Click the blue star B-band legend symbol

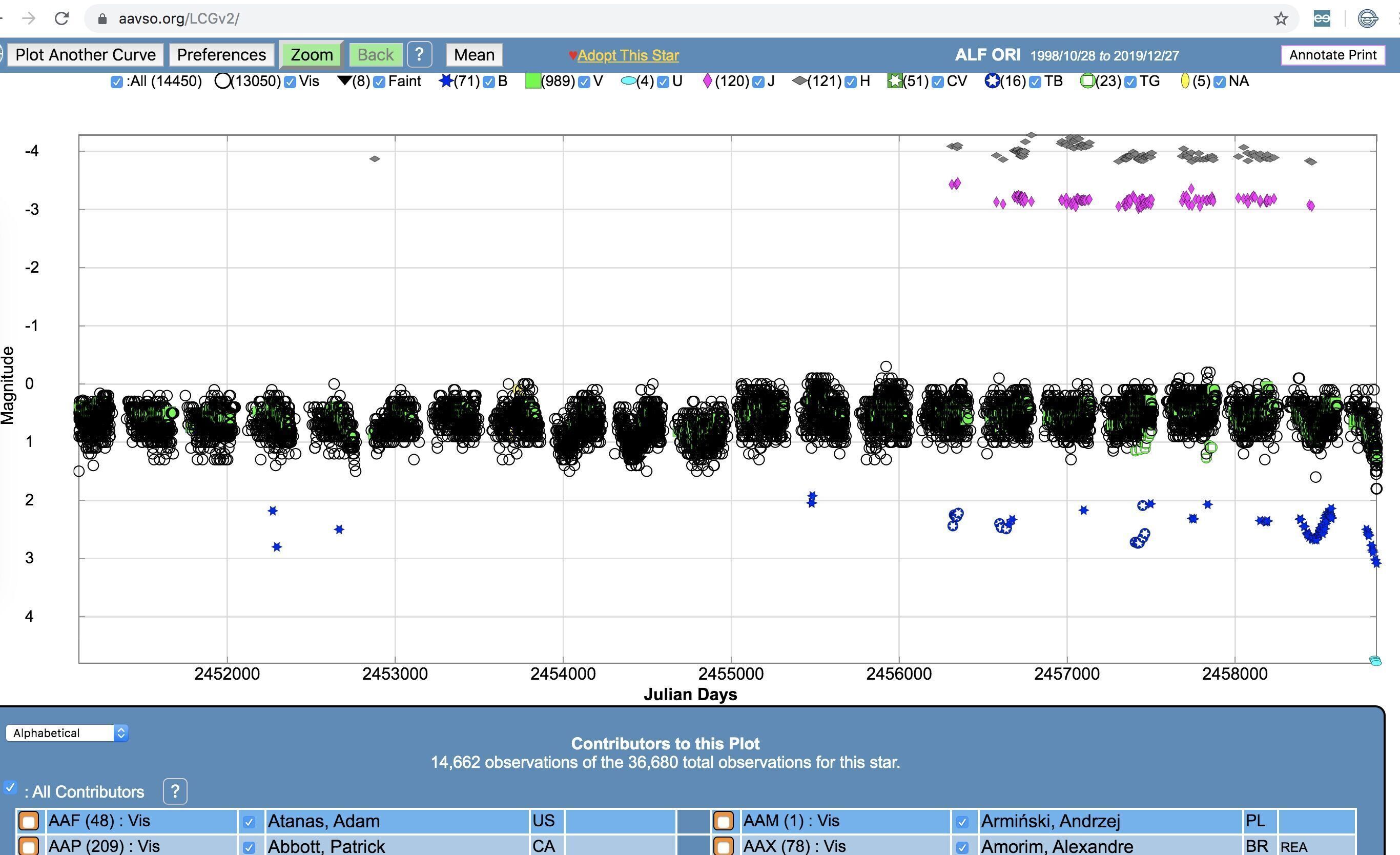[x=445, y=80]
